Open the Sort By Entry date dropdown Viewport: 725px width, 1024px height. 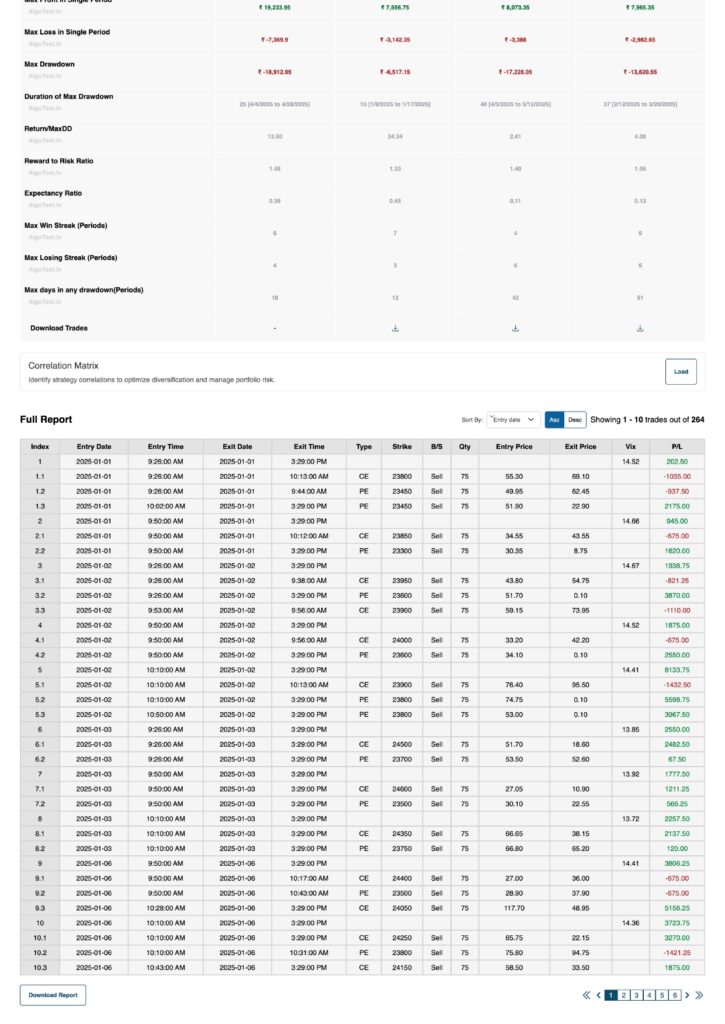[x=513, y=420]
